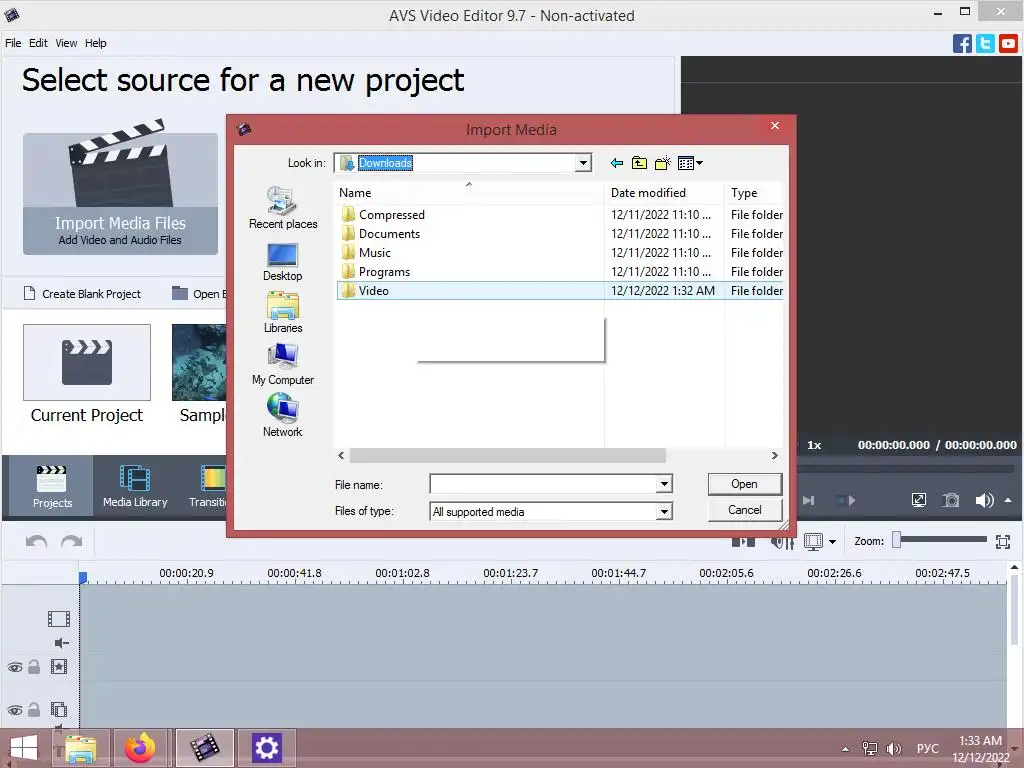Select the Documents folder

point(381,234)
